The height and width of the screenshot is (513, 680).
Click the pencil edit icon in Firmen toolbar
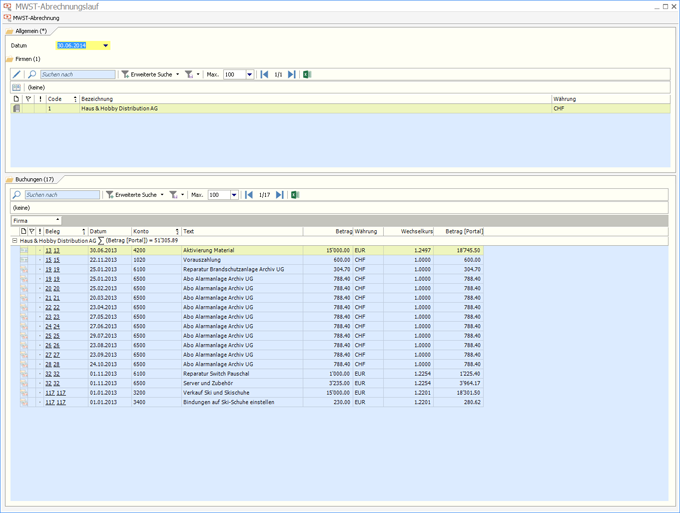(16, 75)
